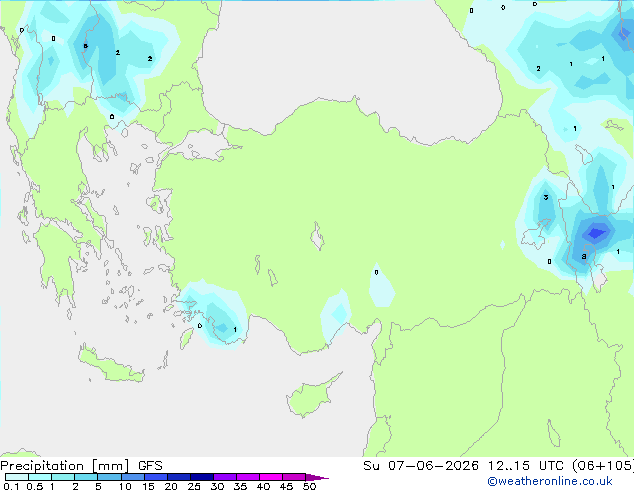
Task: Click the 'Precipitation [mm]' title text
Action: point(64,466)
